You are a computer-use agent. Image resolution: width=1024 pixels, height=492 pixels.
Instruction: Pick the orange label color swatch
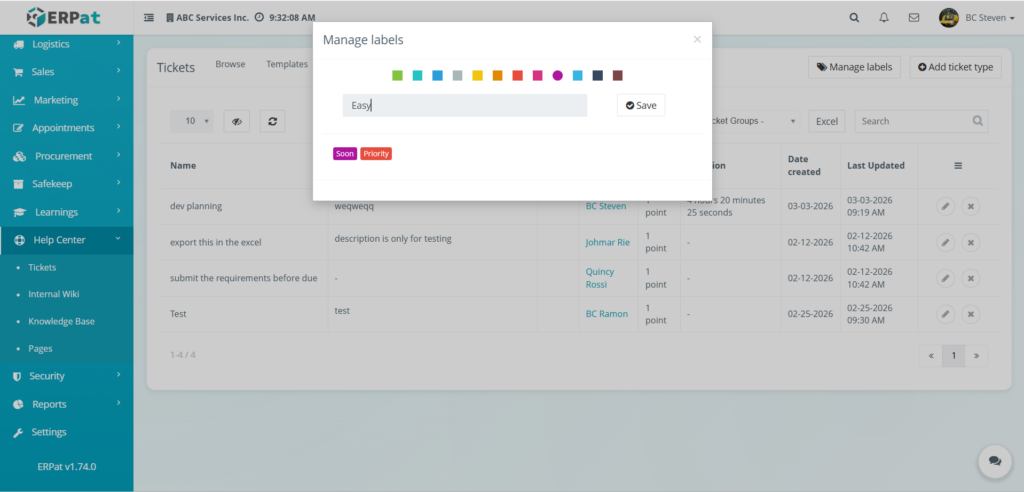click(498, 76)
